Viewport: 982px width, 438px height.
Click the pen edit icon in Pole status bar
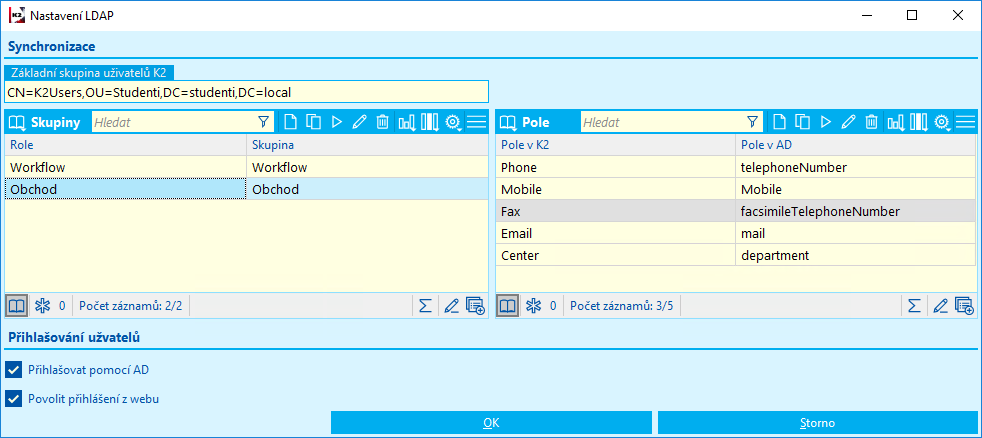[941, 306]
